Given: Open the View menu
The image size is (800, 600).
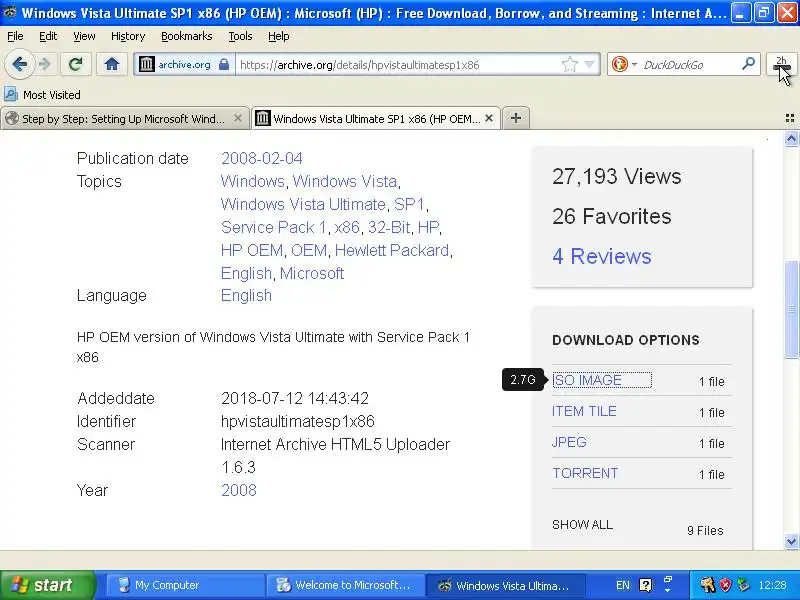Looking at the screenshot, I should point(84,36).
